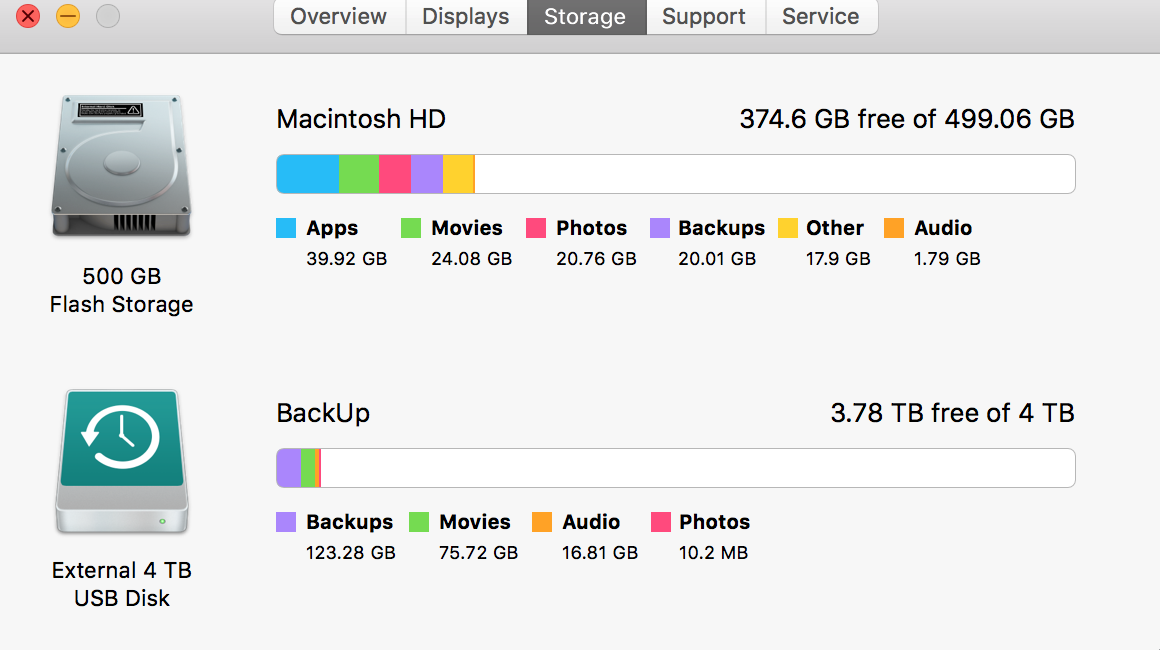This screenshot has width=1160, height=650.
Task: Click the blue Apps segment in storage bar
Action: pyautogui.click(x=308, y=174)
